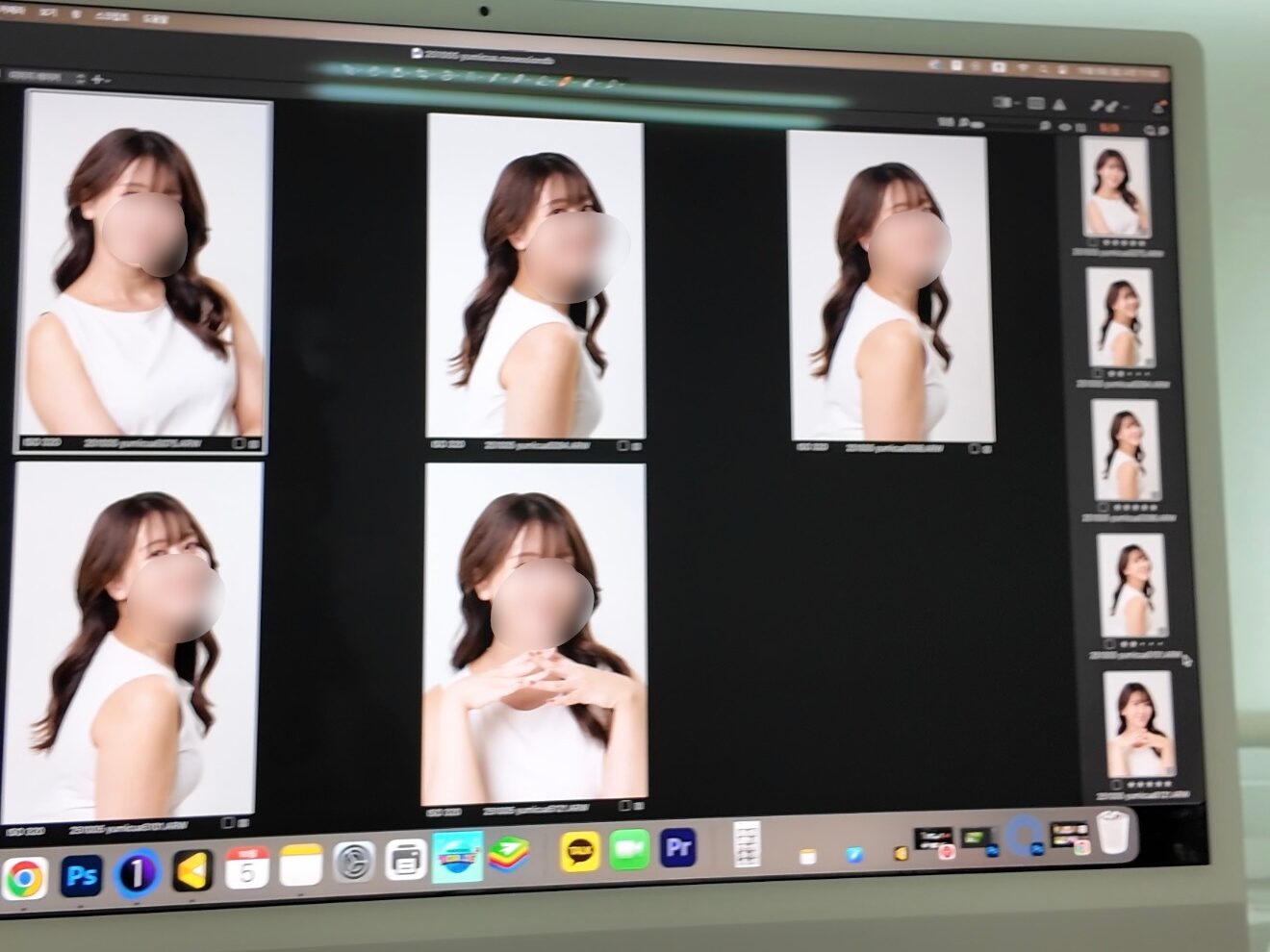Expand the plus menu in top-left toolbar

pos(99,79)
